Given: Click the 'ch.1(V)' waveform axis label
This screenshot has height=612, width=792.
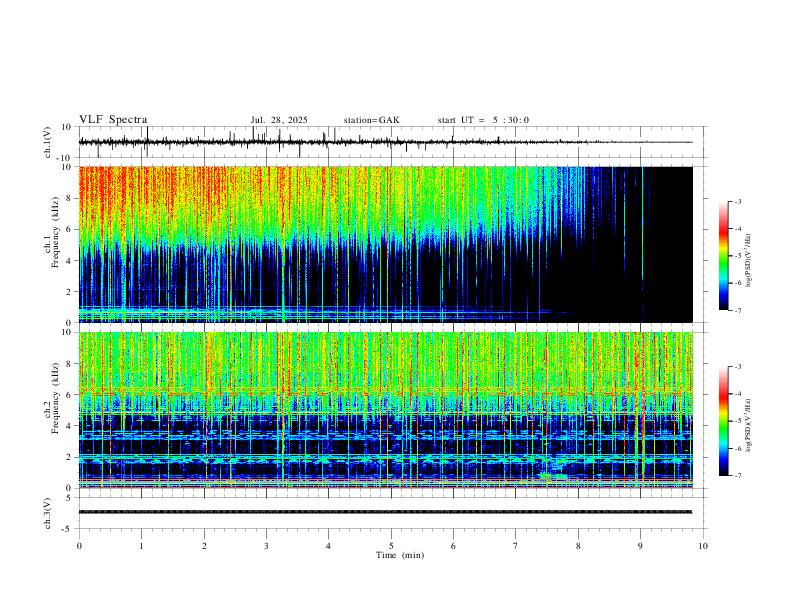Looking at the screenshot, I should [x=48, y=142].
